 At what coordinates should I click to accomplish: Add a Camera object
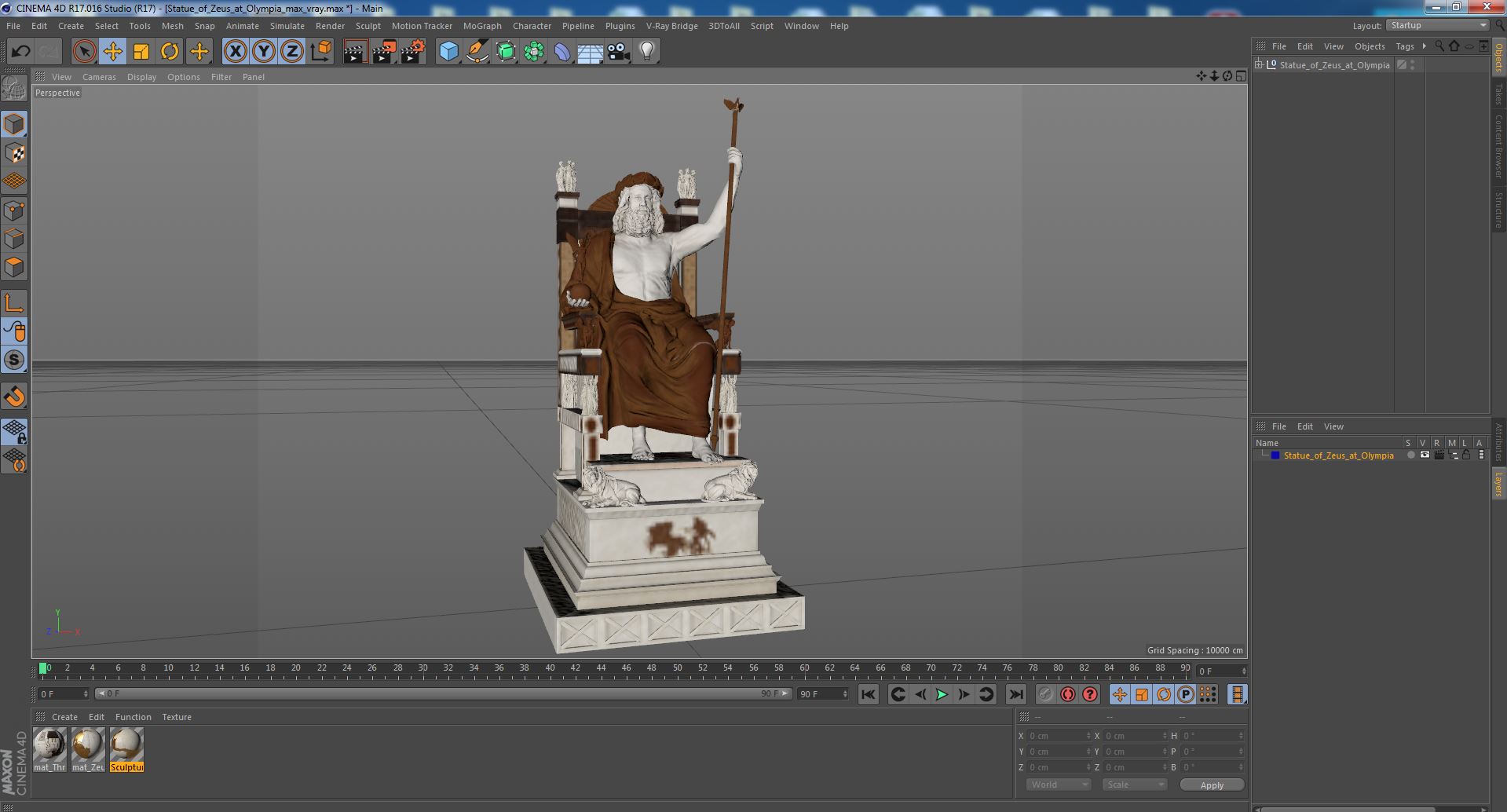(x=618, y=52)
